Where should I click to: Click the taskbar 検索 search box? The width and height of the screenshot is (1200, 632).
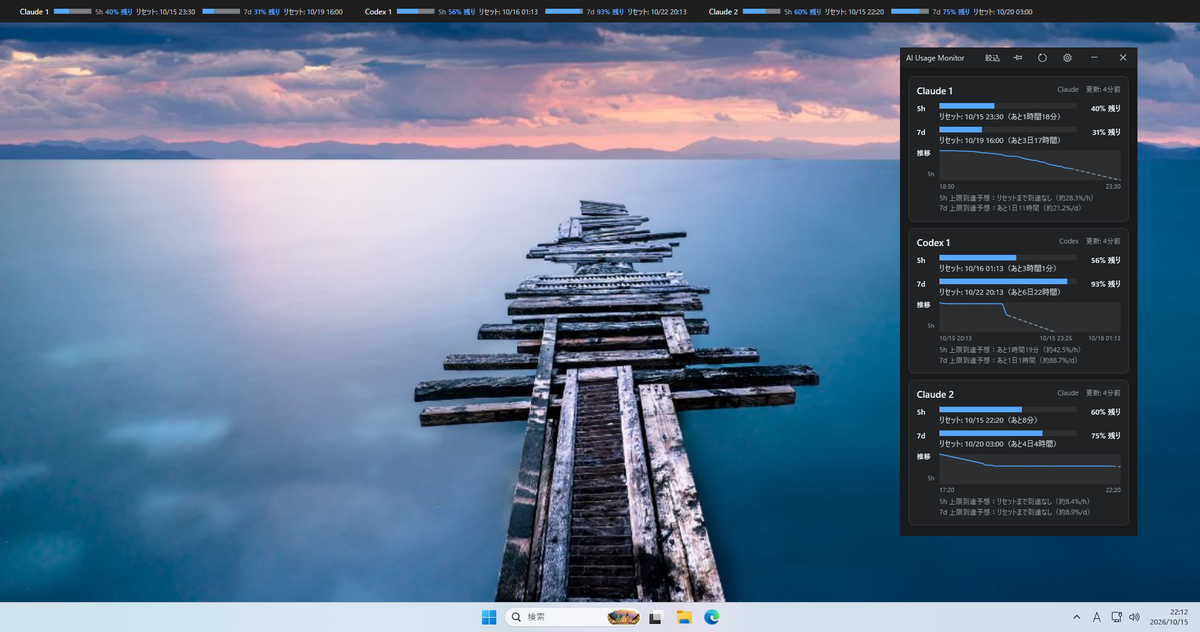[x=572, y=617]
